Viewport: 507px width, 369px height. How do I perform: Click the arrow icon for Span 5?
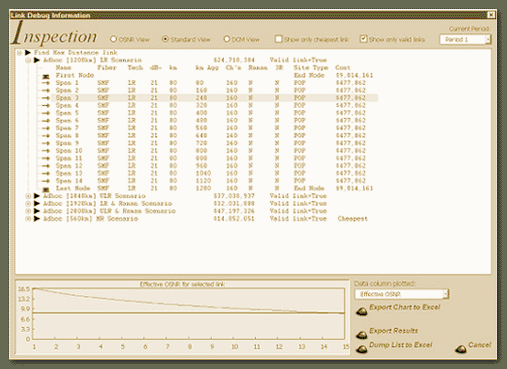(x=46, y=113)
